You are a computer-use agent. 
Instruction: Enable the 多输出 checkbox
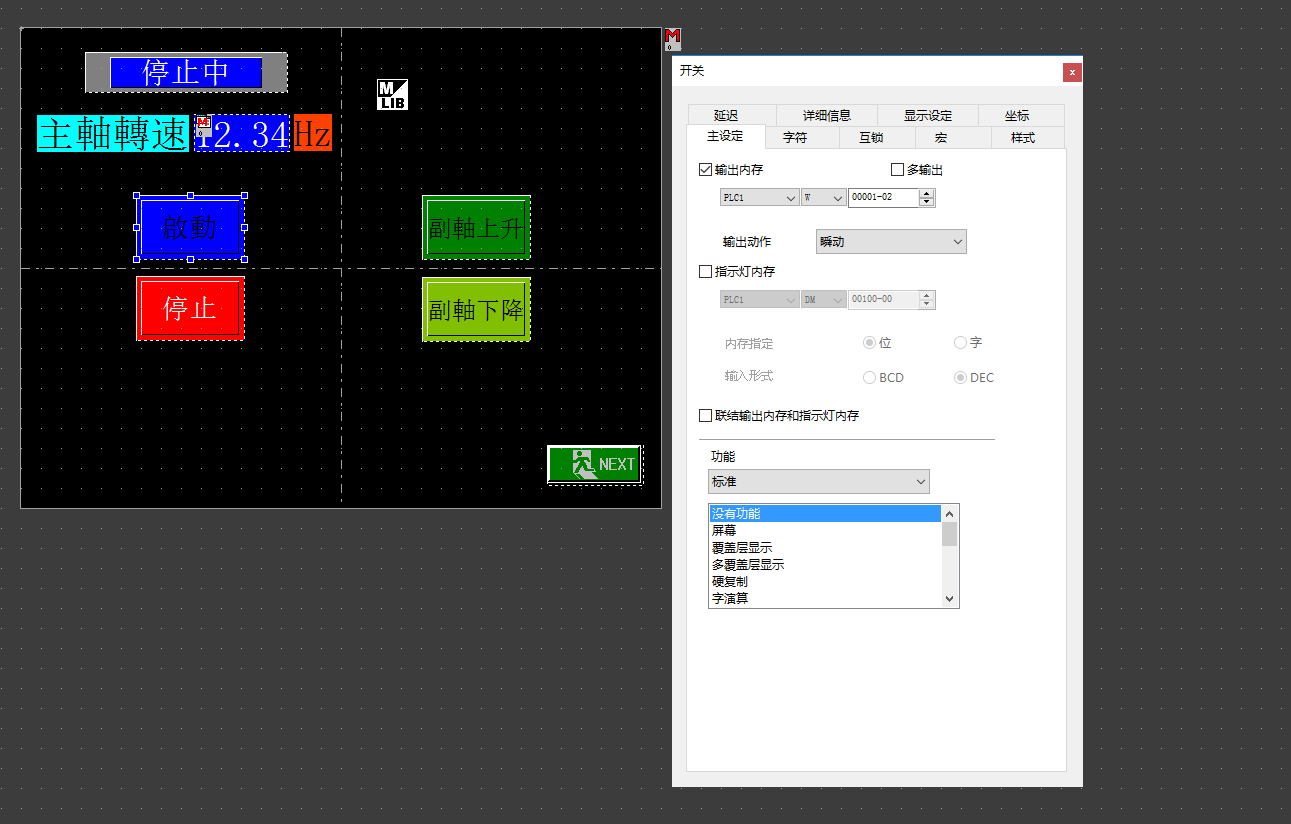click(x=897, y=170)
